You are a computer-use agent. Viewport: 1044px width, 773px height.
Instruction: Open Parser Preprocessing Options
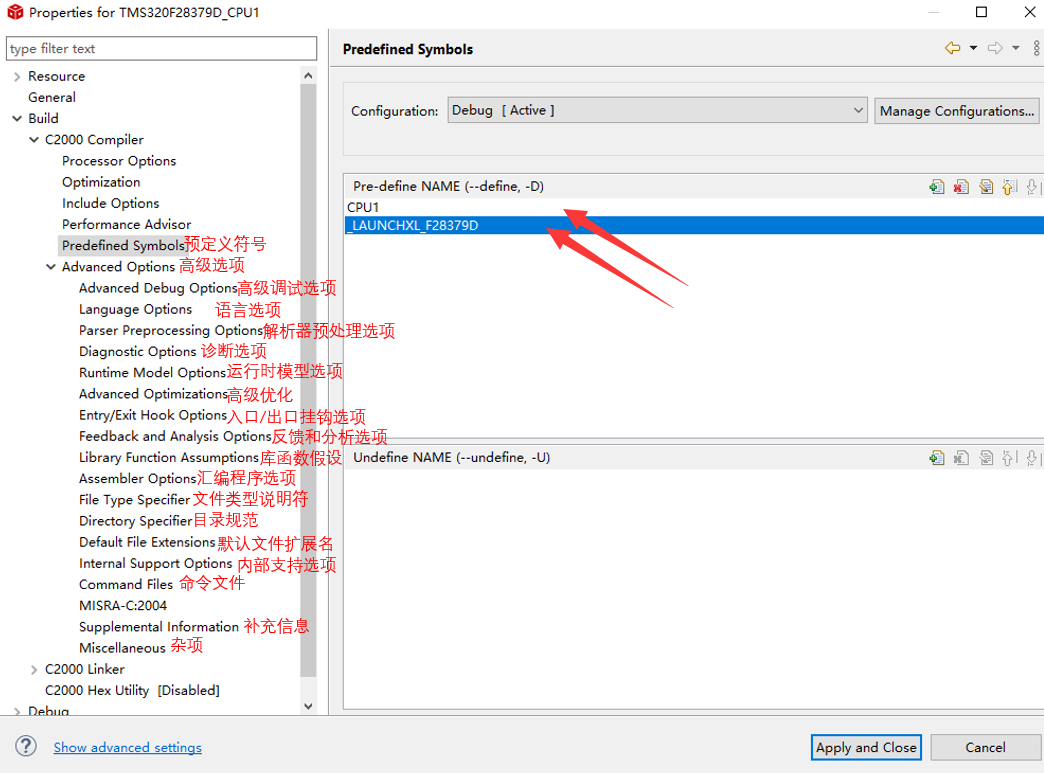tap(171, 331)
